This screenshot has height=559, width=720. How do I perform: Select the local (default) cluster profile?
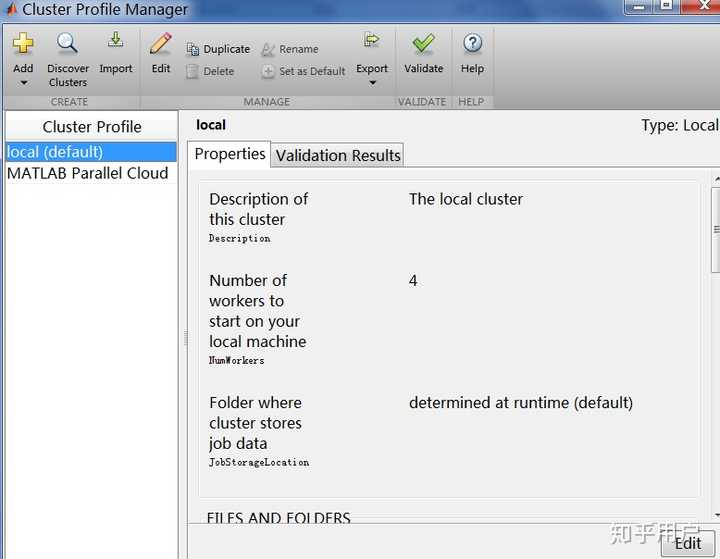(x=91, y=152)
